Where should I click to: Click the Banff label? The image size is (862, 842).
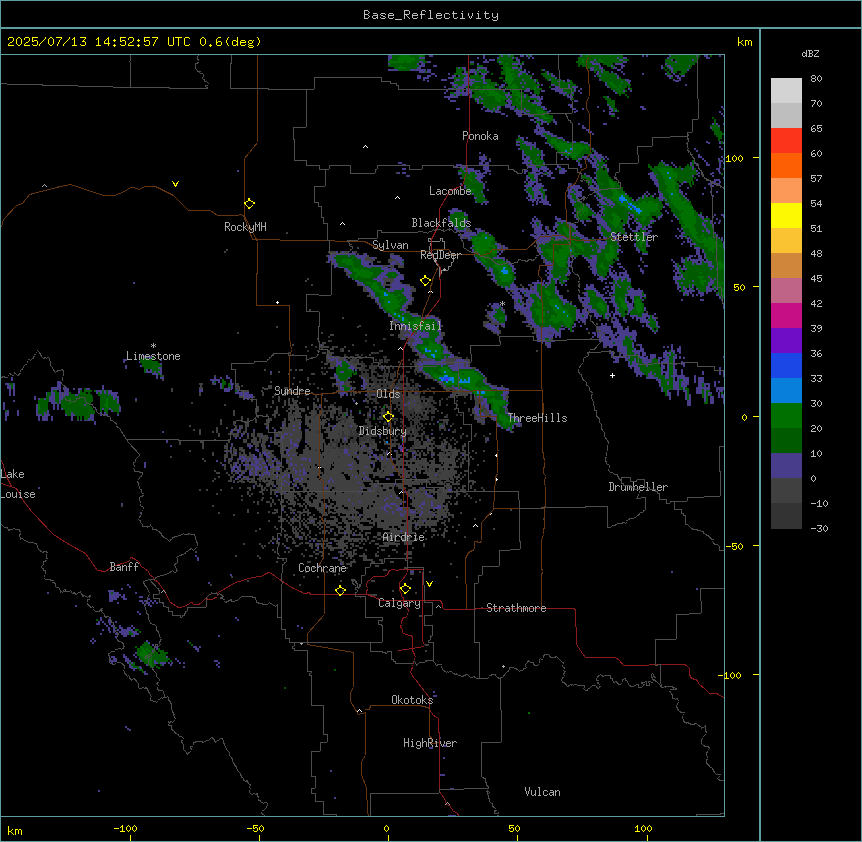click(124, 567)
